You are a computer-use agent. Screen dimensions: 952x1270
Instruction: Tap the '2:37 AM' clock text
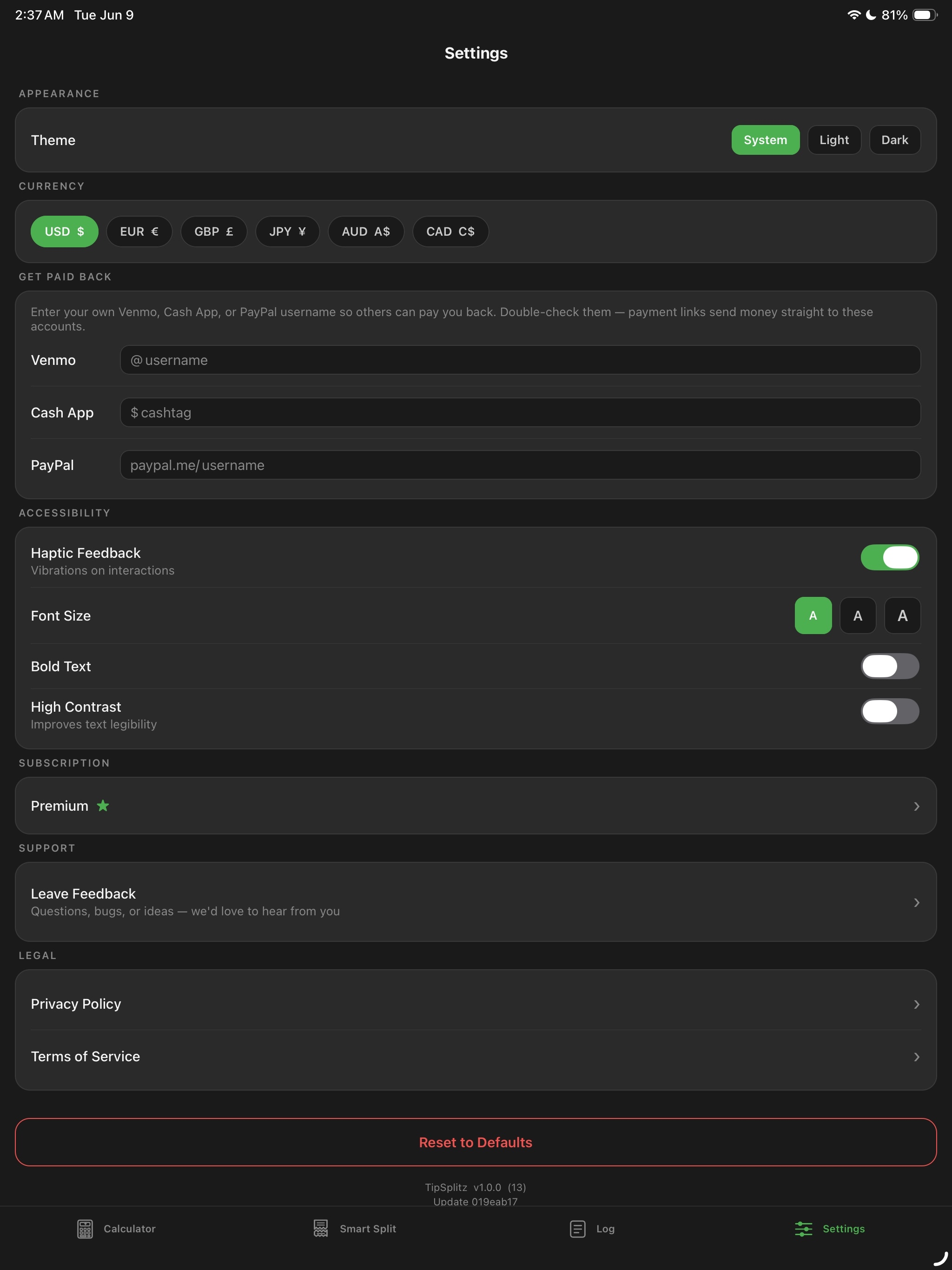[40, 15]
